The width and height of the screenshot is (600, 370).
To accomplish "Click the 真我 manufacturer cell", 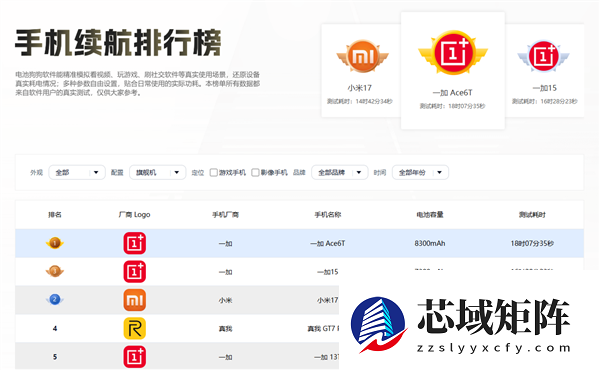I will [225, 329].
